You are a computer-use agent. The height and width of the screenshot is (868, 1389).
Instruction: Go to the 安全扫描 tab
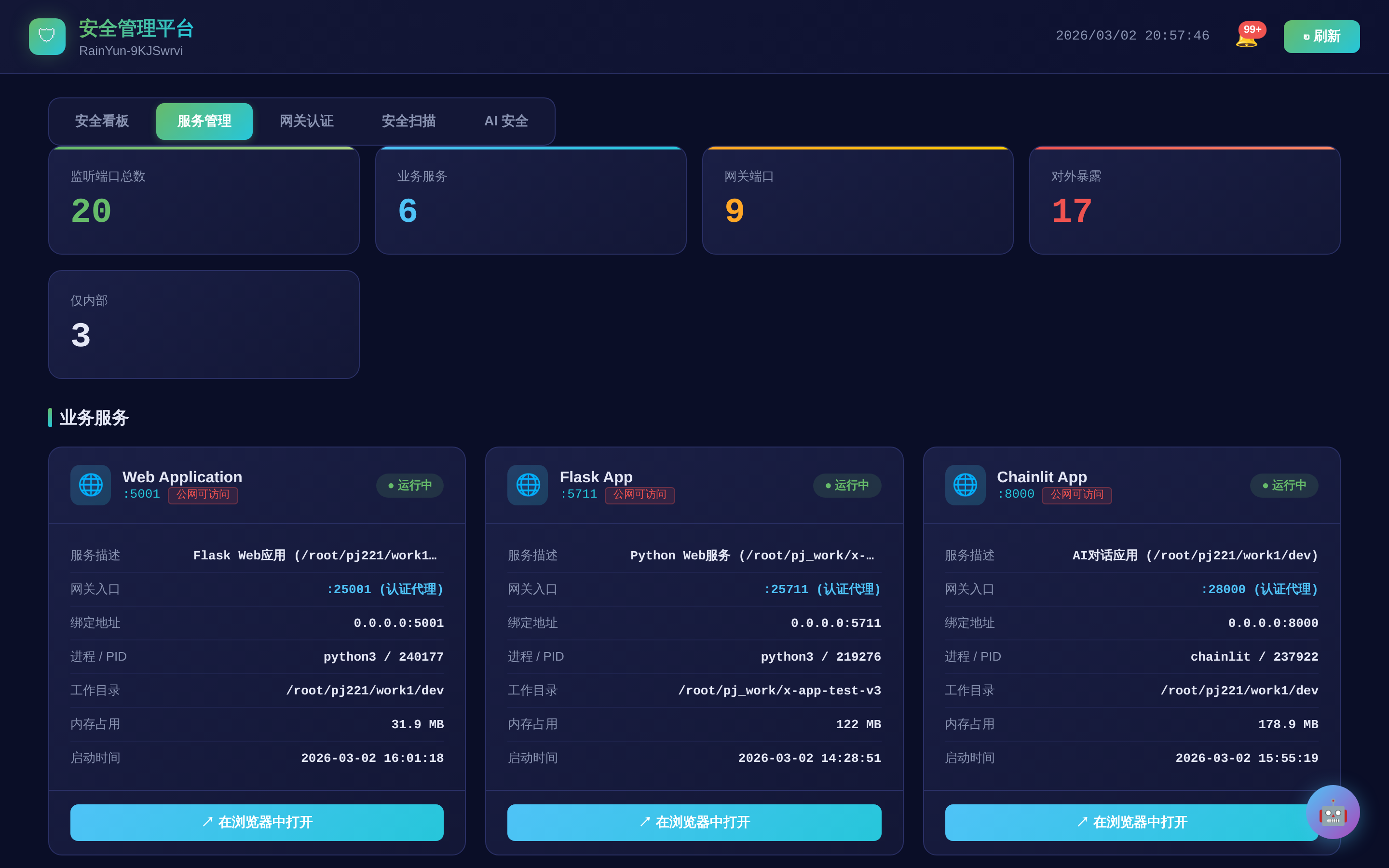[x=408, y=121]
